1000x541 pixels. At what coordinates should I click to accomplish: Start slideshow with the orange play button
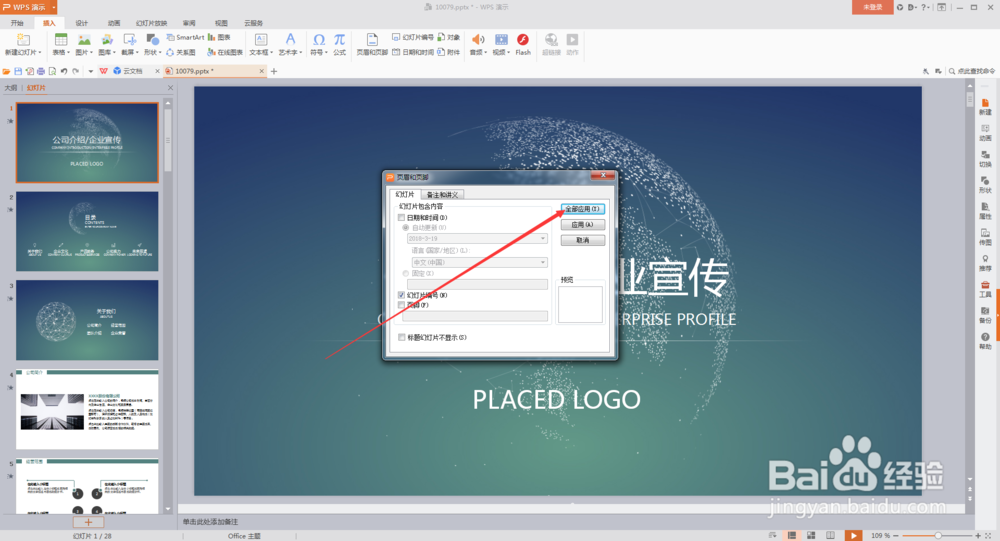[853, 535]
